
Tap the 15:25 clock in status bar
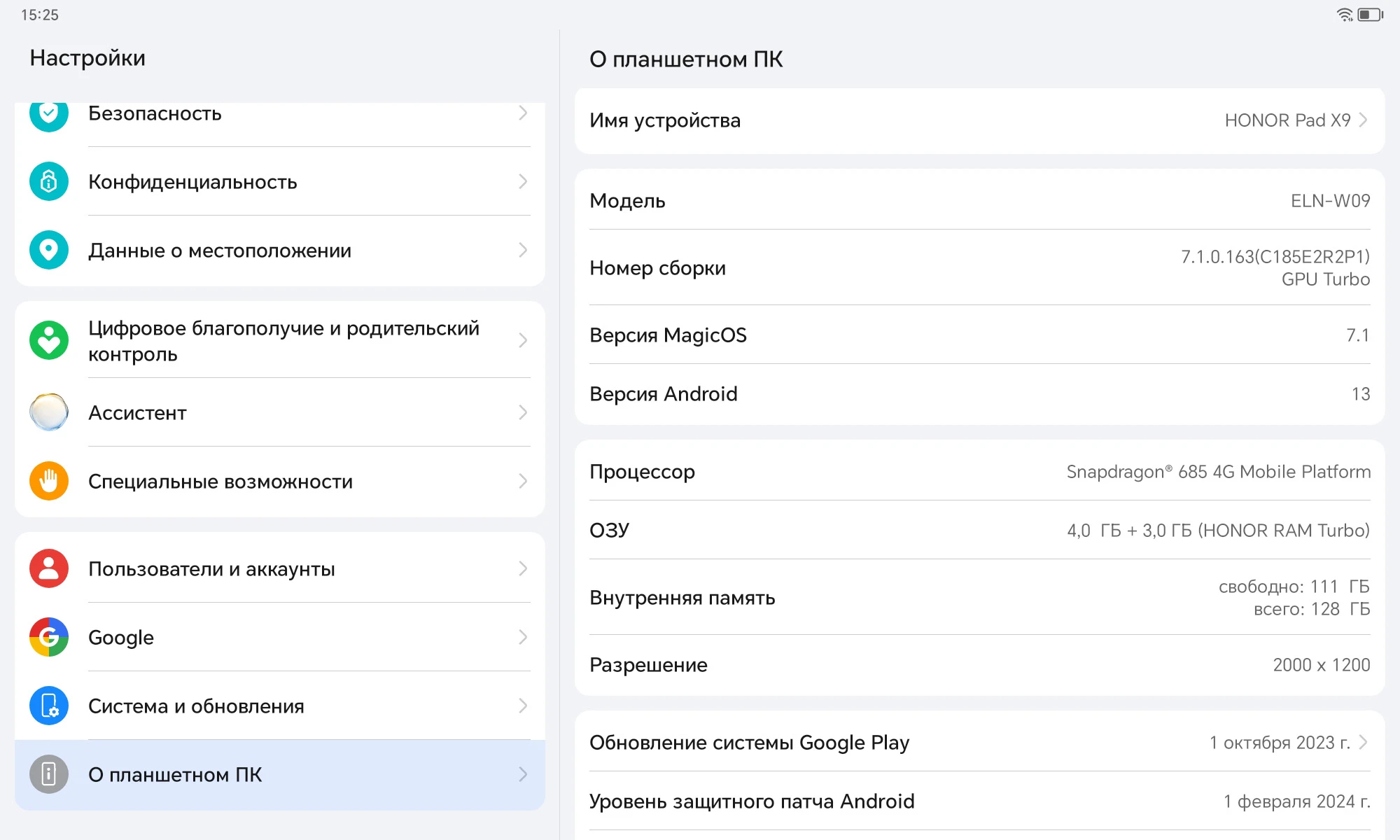coord(40,15)
